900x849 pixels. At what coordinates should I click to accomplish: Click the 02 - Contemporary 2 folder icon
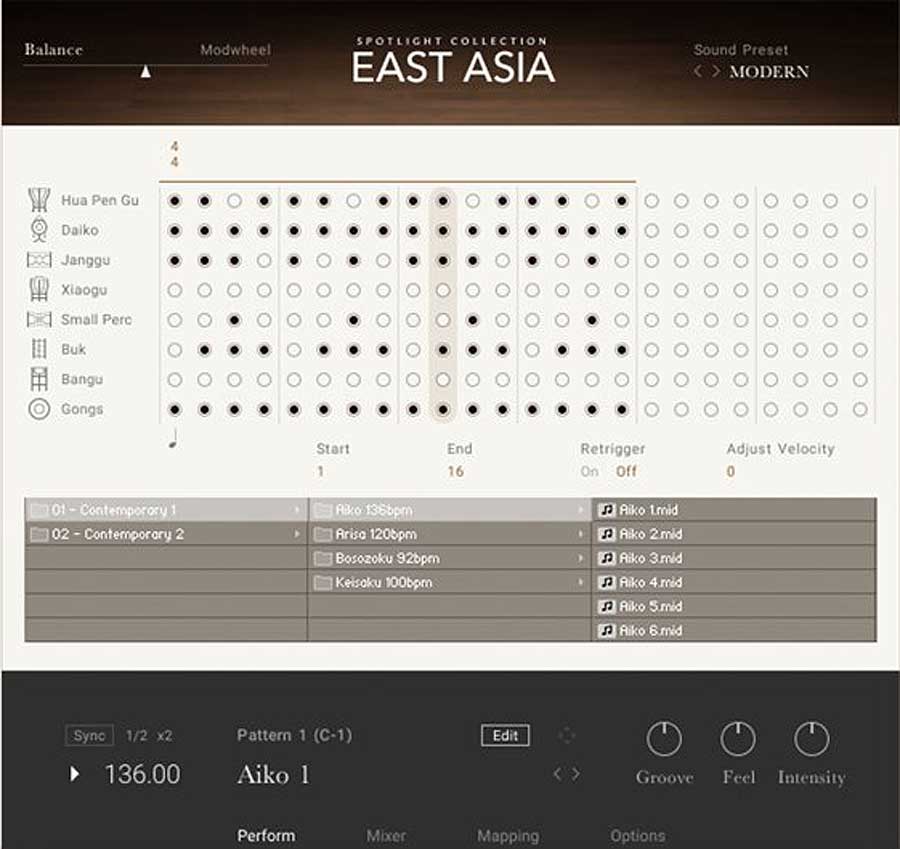pos(39,535)
